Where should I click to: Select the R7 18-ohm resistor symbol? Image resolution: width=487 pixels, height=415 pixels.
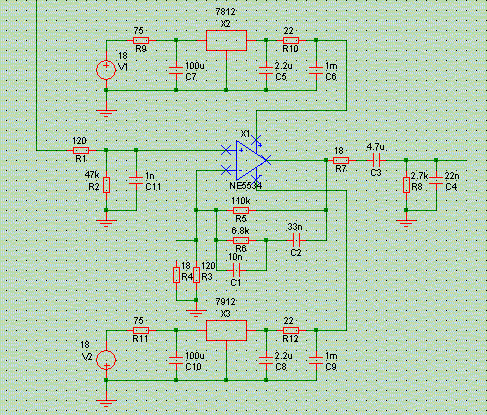coord(341,160)
